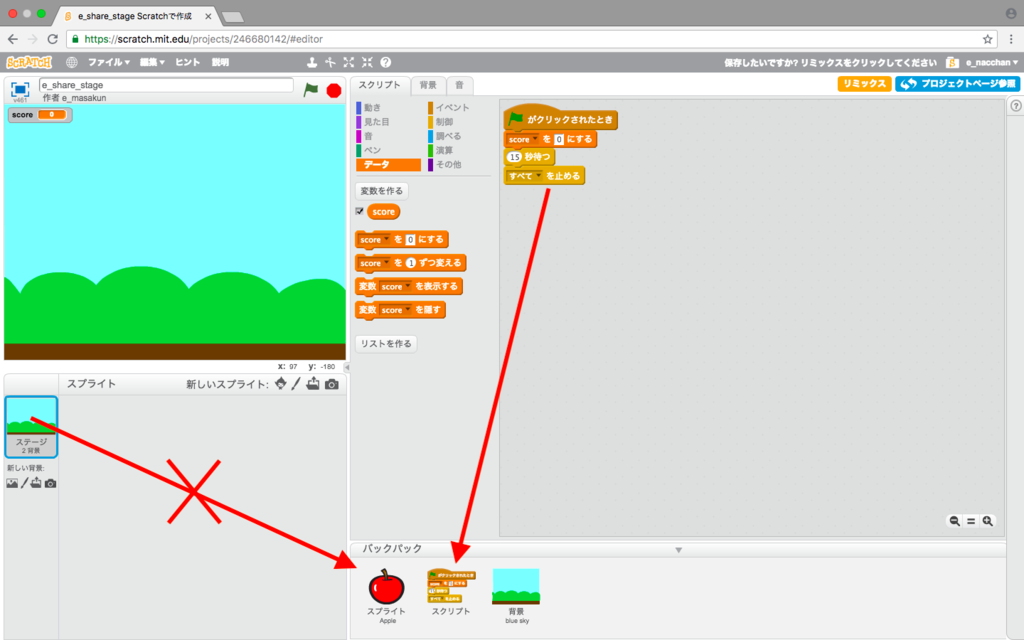Upload backdrop from file icon
Image resolution: width=1024 pixels, height=640 pixels.
(36, 483)
